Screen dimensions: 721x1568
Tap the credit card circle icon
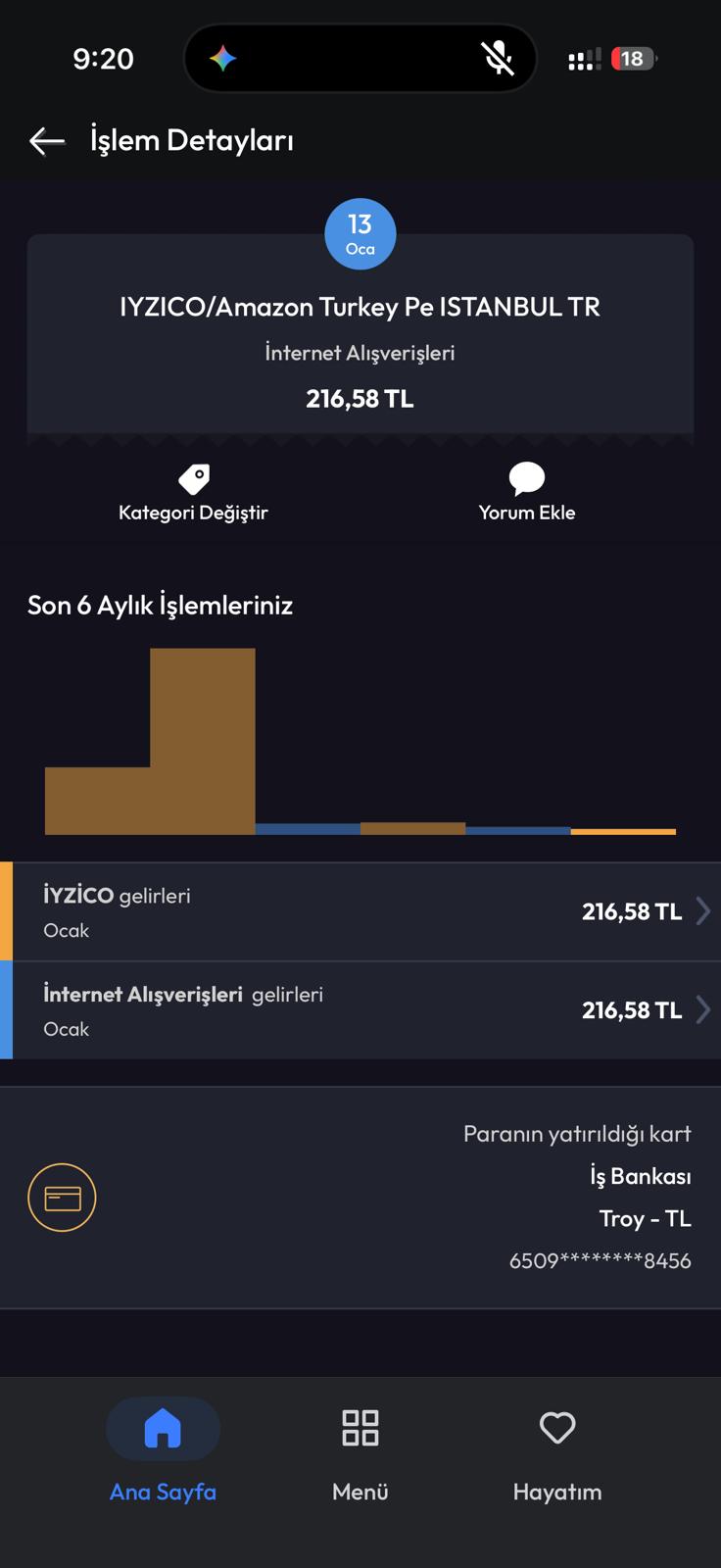pos(62,1198)
